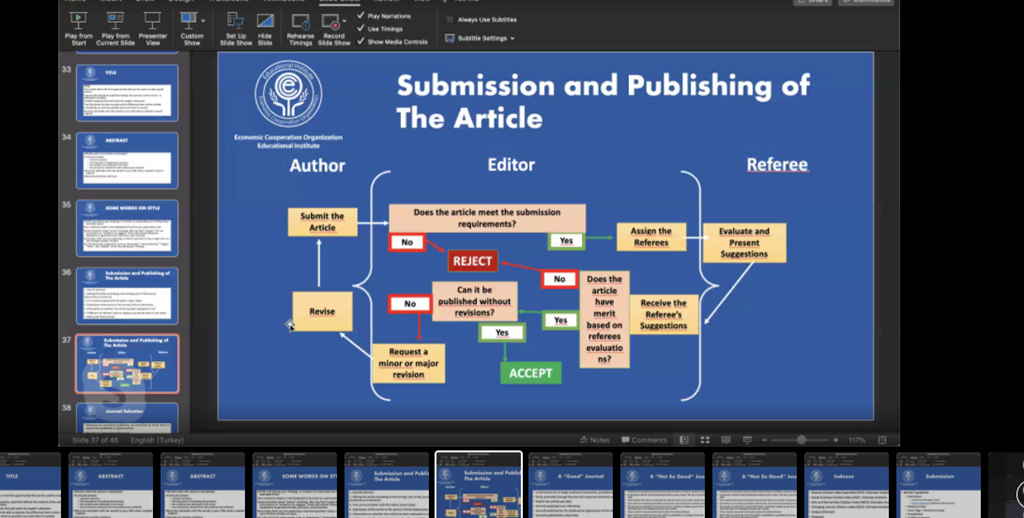1024x518 pixels.
Task: Click the Record Slide Show icon
Action: pos(331,21)
